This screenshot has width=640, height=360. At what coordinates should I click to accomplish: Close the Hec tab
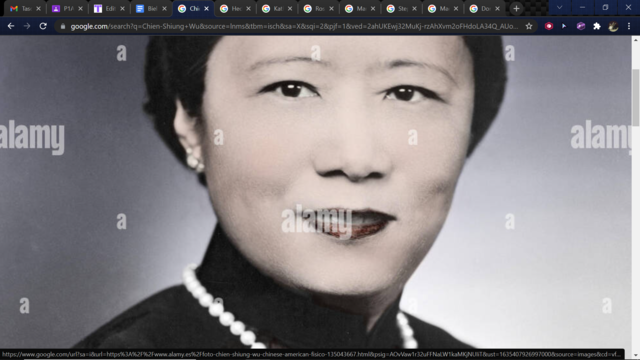tap(248, 9)
